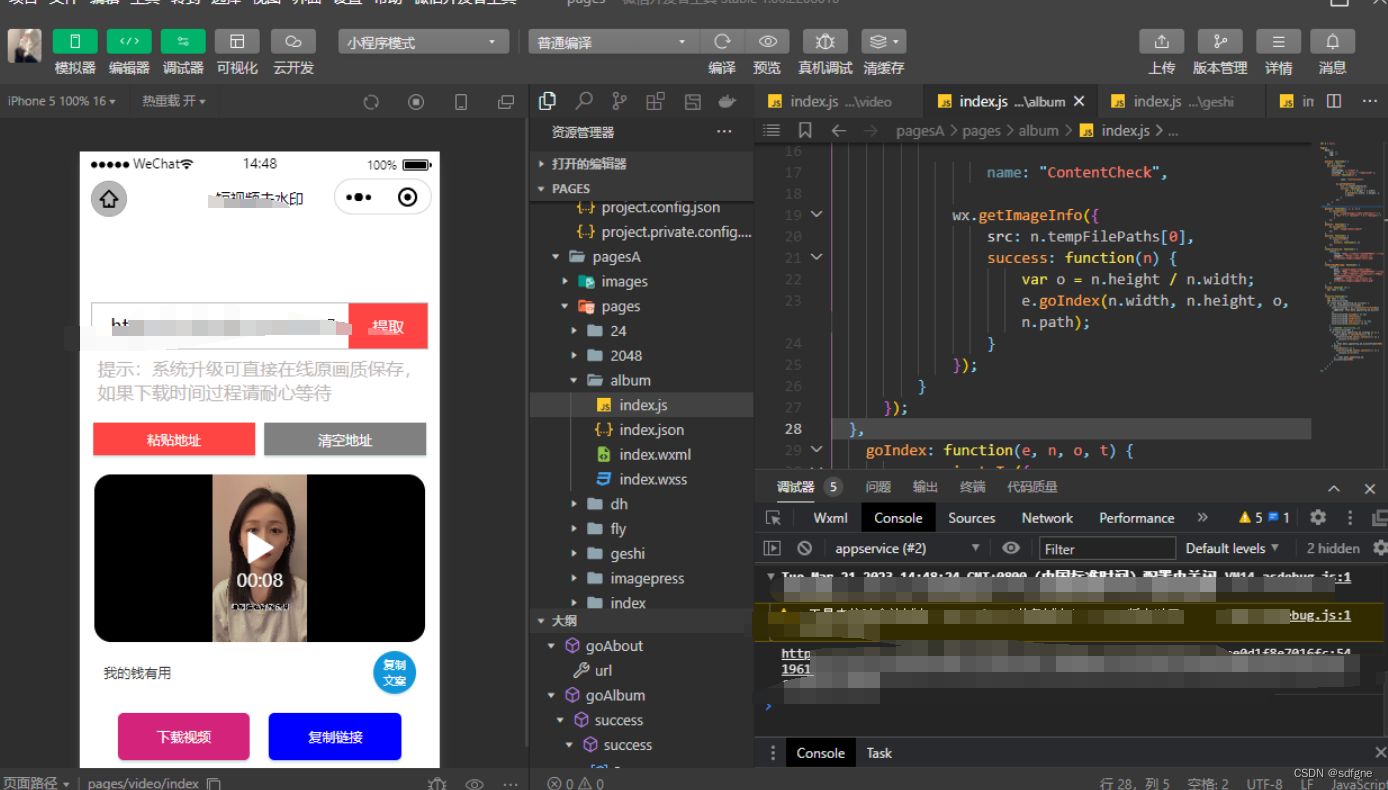Switch to index.js geshi editor tab
Image resolution: width=1388 pixels, height=790 pixels.
pos(1171,101)
